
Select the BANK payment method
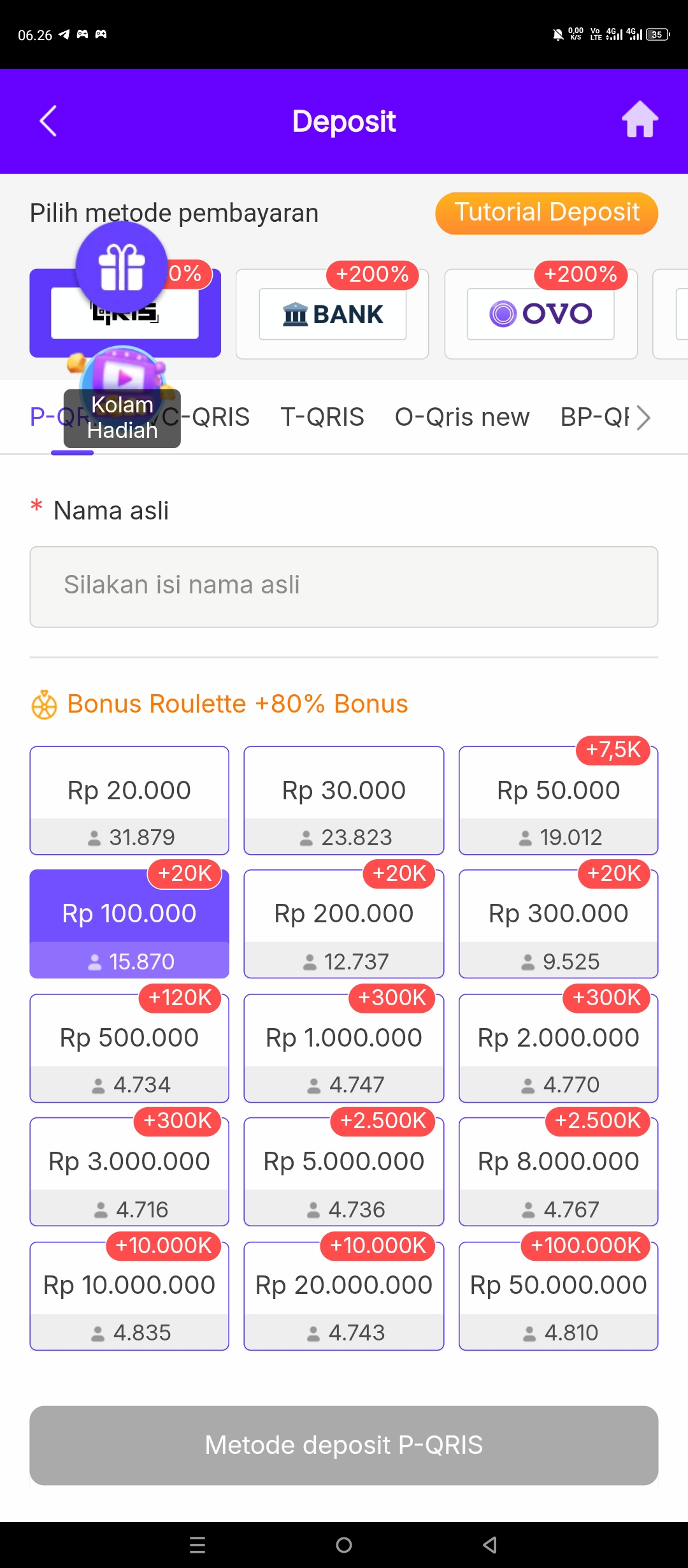coord(332,314)
